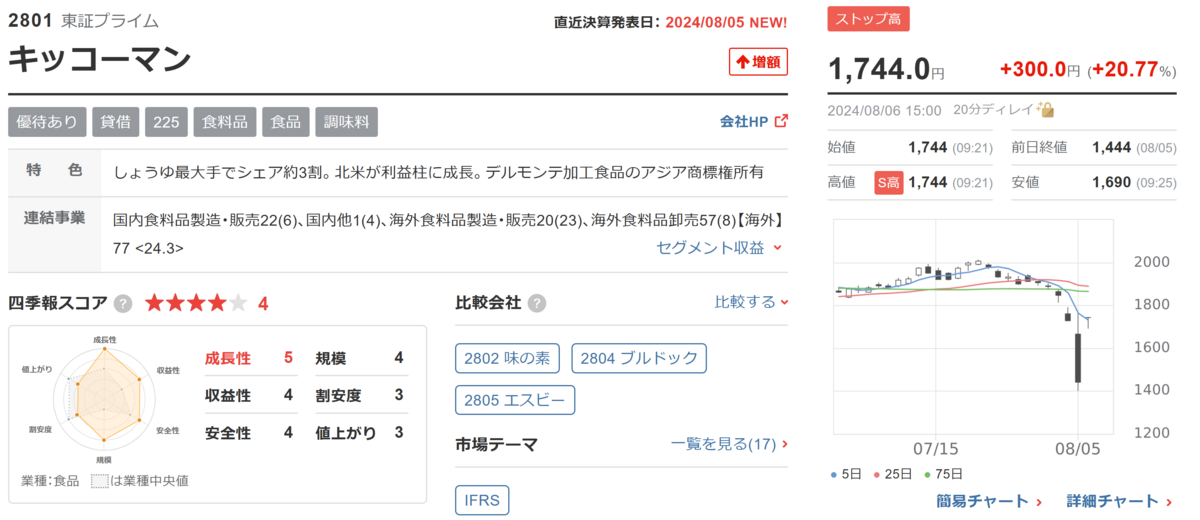Screen dimensions: 1200x520
Task: Open the 簡易チャート link
Action: tap(989, 501)
